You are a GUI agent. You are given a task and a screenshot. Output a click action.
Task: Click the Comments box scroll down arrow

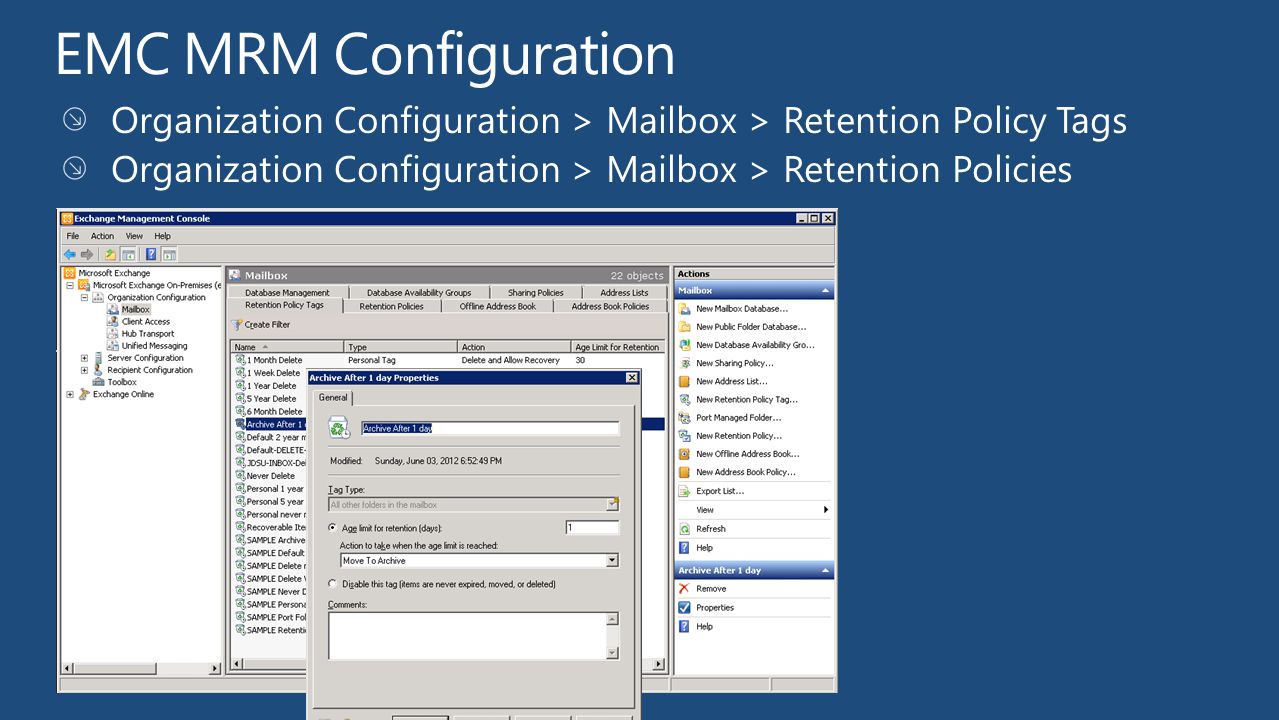point(613,653)
